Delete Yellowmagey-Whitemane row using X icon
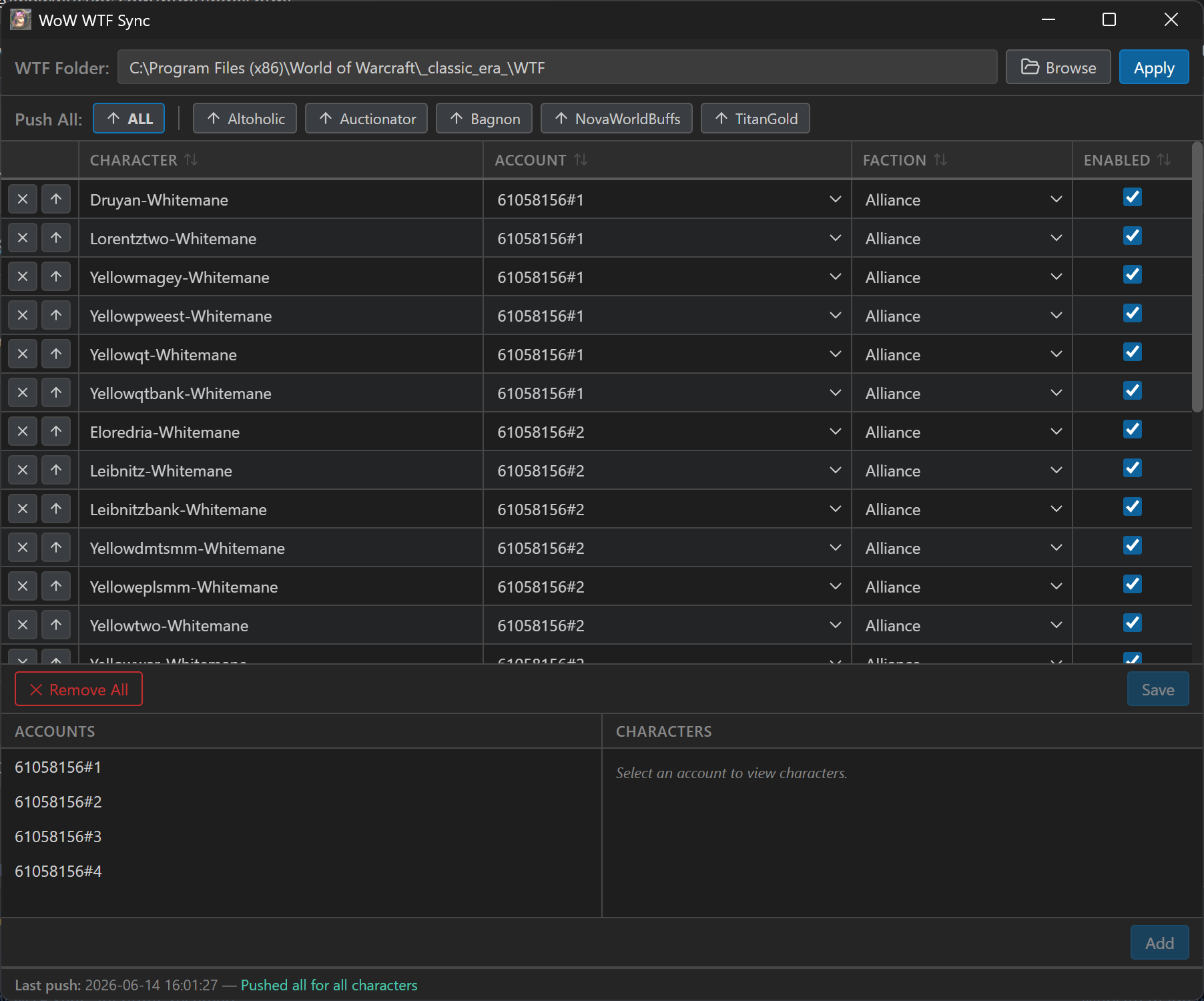Screen dimensions: 1204x1001 point(23,276)
